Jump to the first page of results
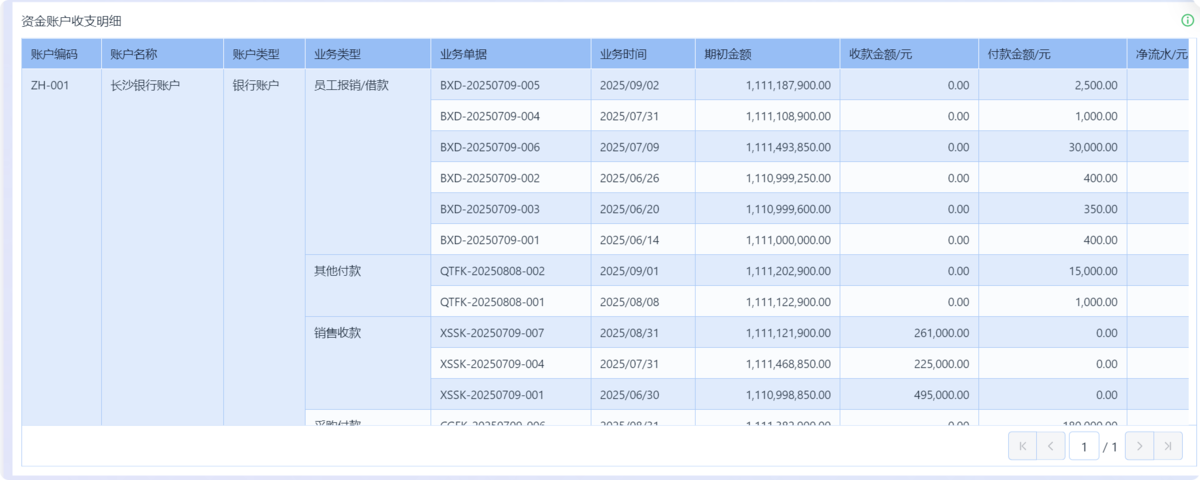The height and width of the screenshot is (480, 1200). point(1022,446)
